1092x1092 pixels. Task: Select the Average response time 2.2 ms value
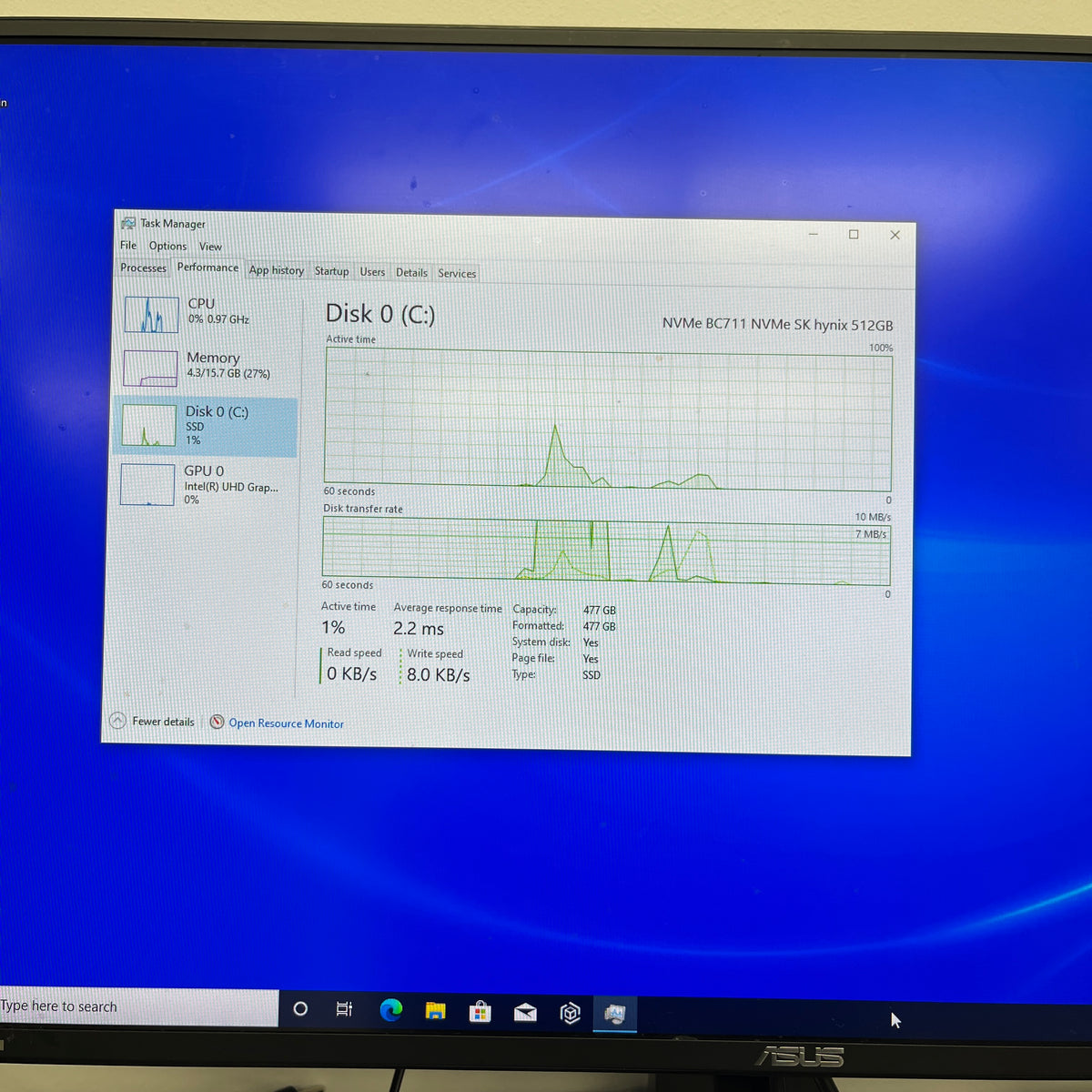pos(419,629)
